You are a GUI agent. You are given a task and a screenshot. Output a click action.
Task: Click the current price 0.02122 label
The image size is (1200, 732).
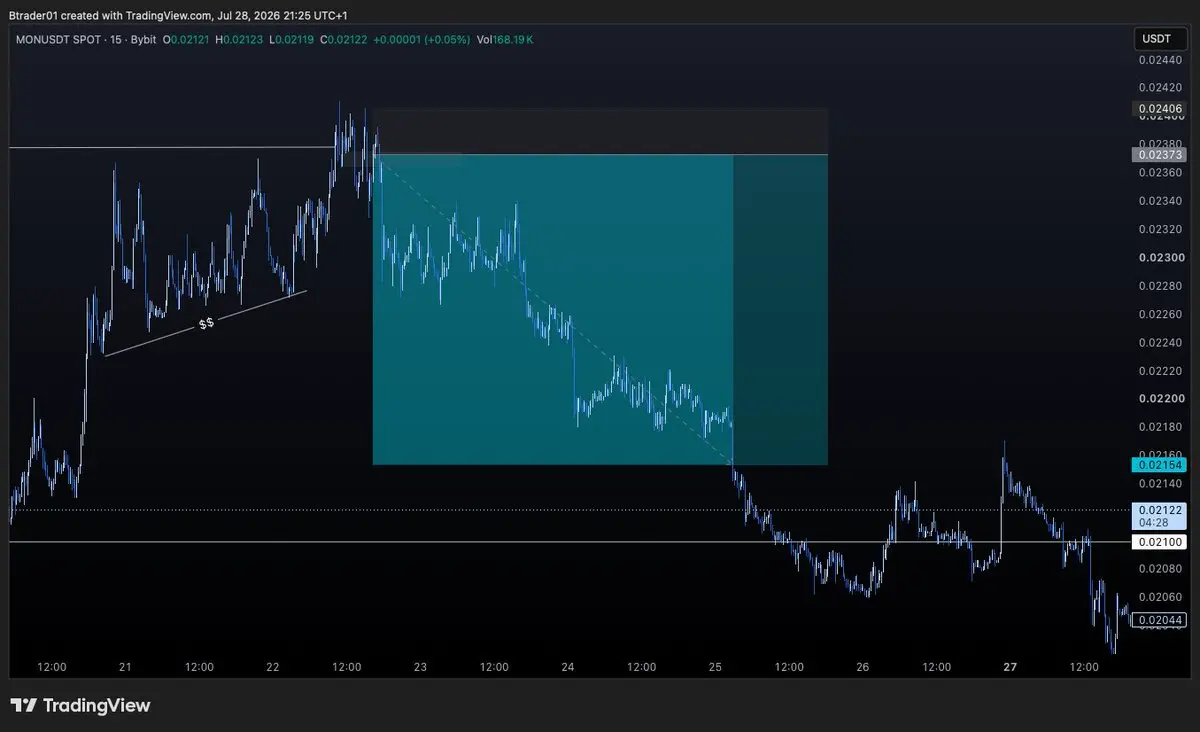pos(1158,510)
